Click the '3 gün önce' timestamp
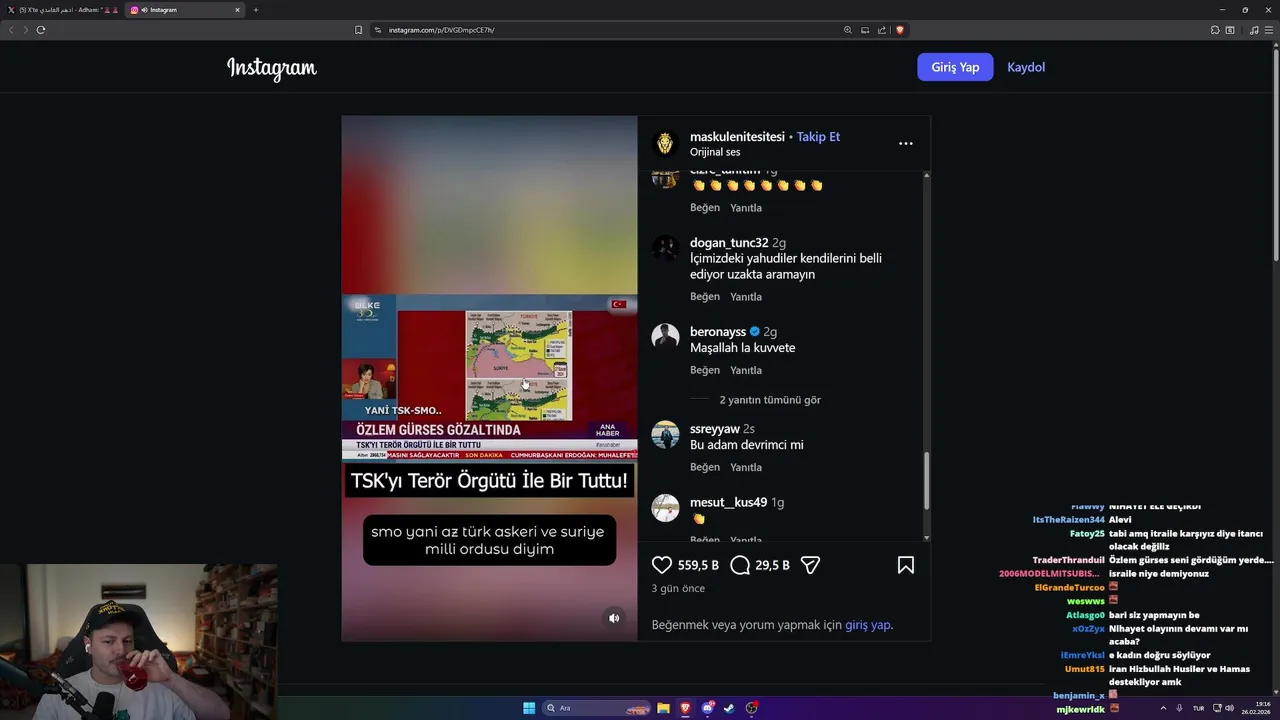The height and width of the screenshot is (720, 1280). tap(678, 589)
